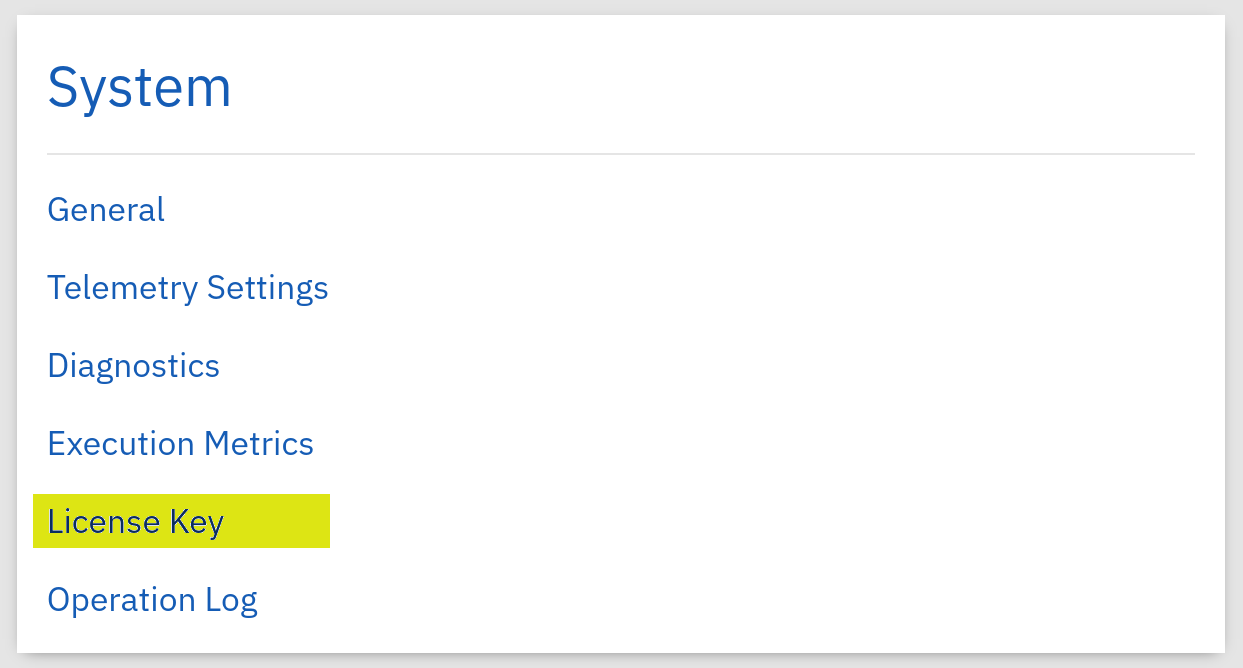1243x668 pixels.
Task: Select General from the System menu
Action: click(x=105, y=210)
